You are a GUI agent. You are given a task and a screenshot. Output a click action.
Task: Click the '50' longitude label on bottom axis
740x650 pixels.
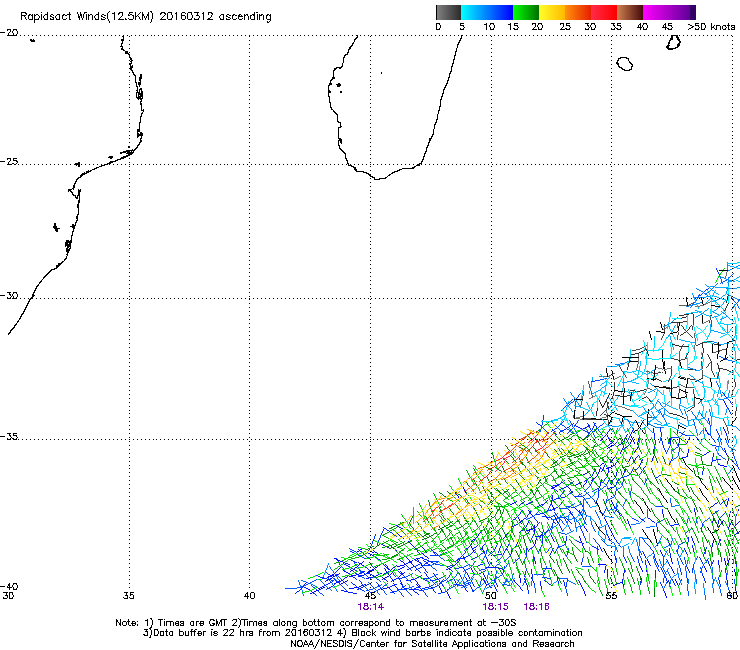pyautogui.click(x=491, y=596)
